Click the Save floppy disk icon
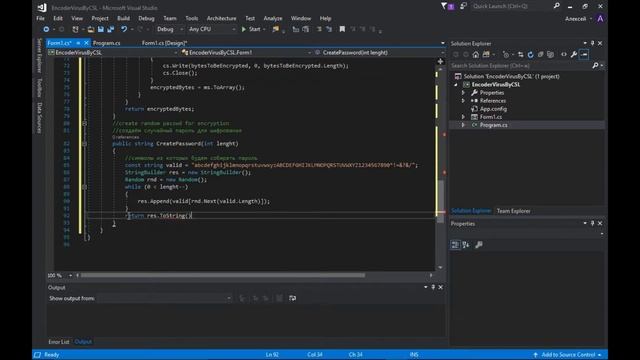The width and height of the screenshot is (640, 360). click(100, 29)
